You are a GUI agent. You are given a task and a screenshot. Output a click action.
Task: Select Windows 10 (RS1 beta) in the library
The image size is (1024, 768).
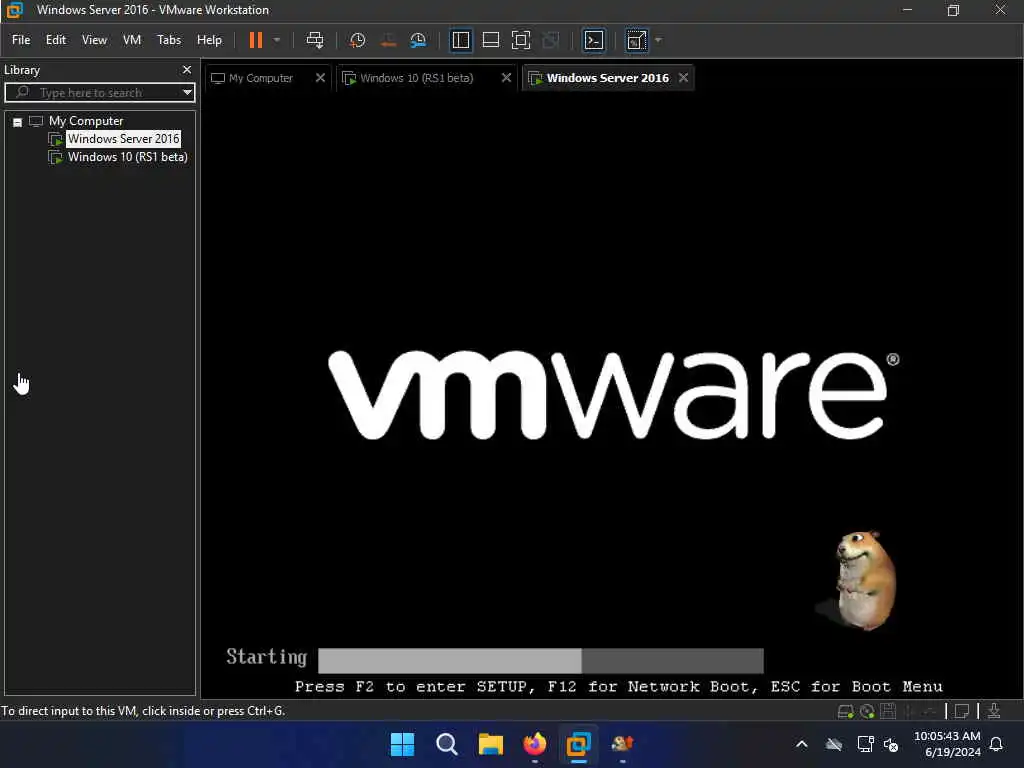127,157
